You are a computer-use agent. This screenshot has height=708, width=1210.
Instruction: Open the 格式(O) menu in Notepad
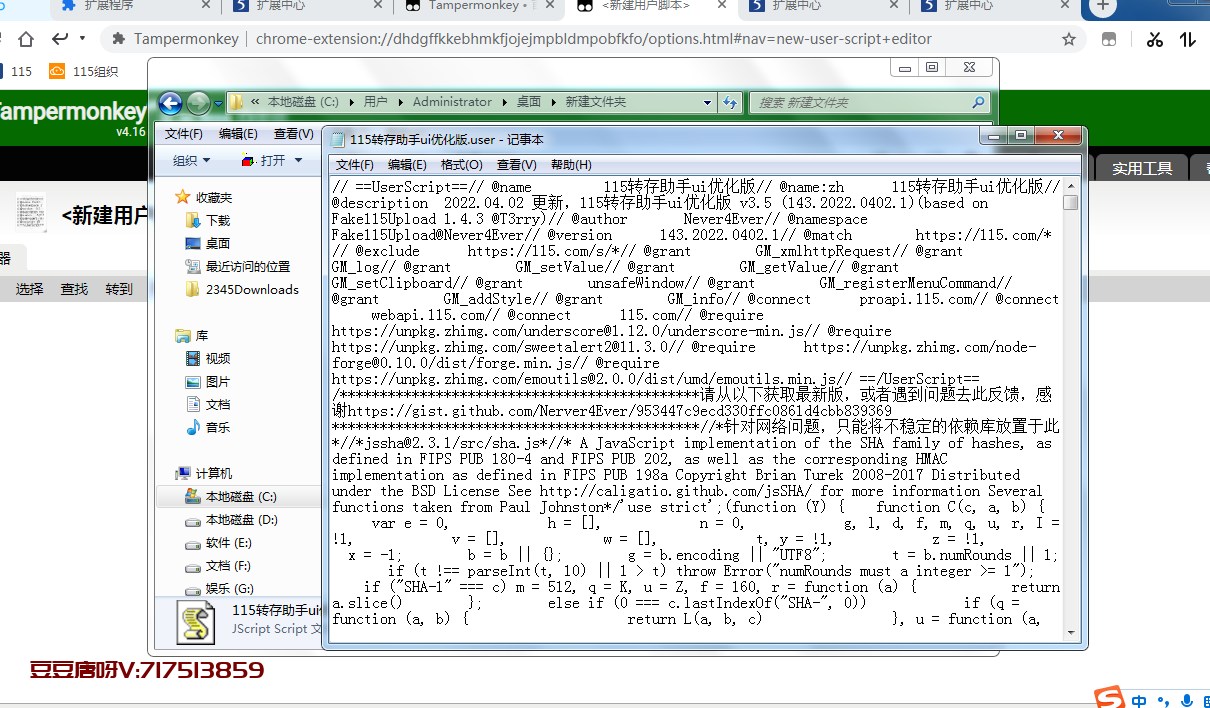coord(461,165)
